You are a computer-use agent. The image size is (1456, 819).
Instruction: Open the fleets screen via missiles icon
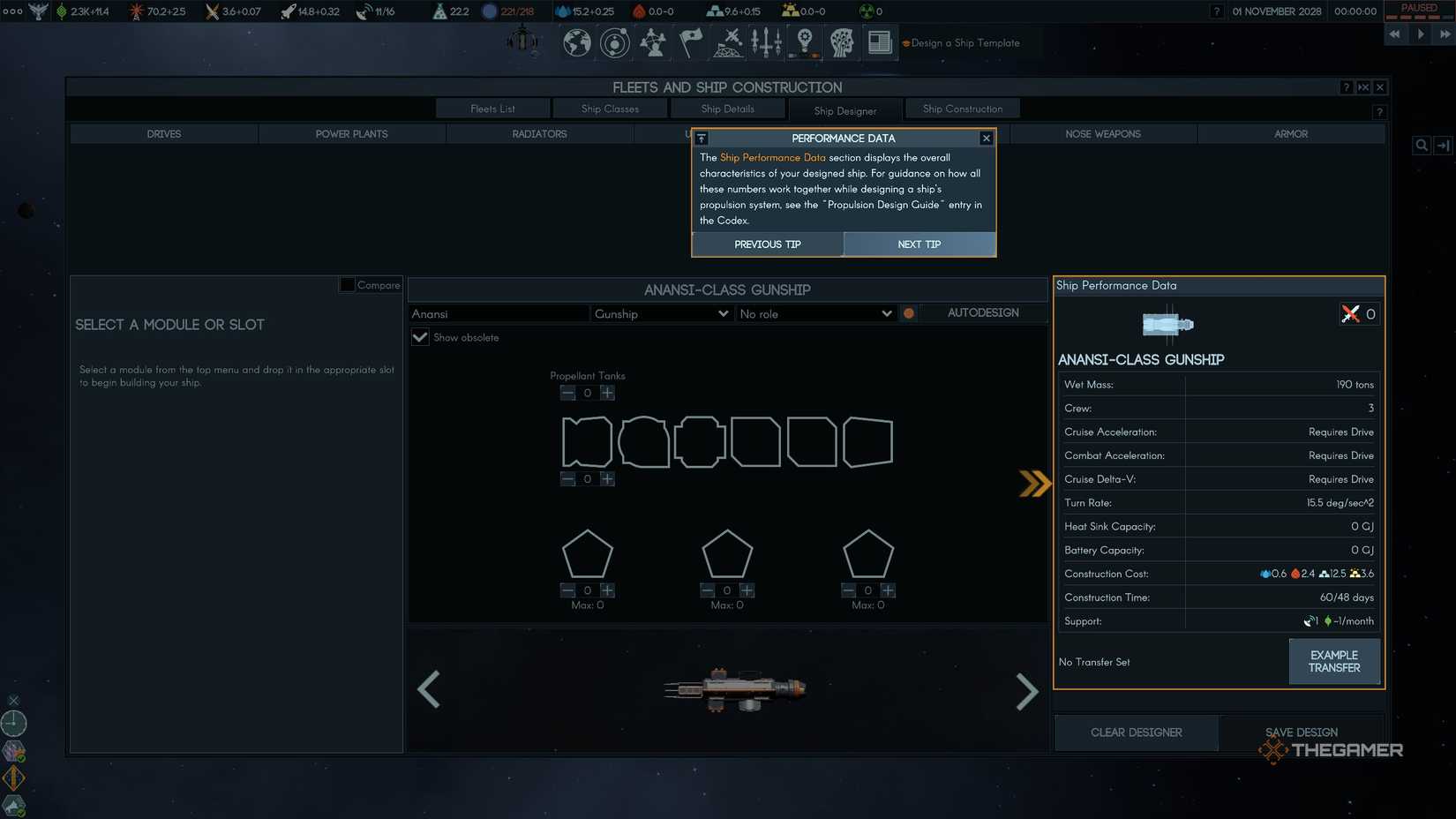click(x=766, y=42)
